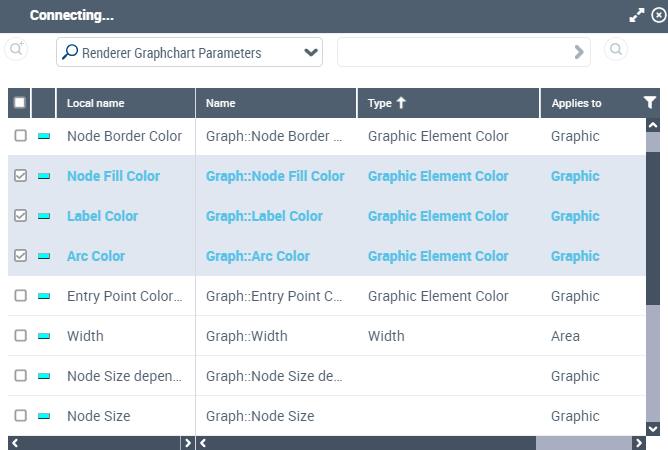Select the Arc Color local name

click(x=96, y=256)
